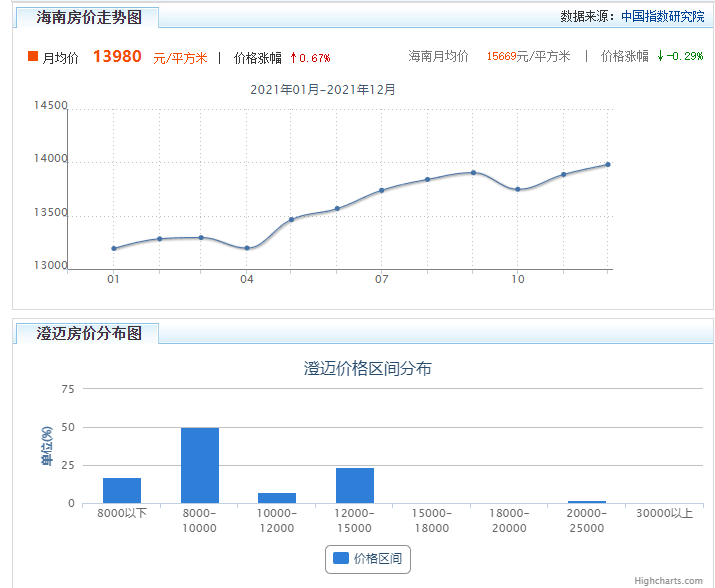Image resolution: width=715 pixels, height=588 pixels.
Task: Click the -0.29% price change value
Action: [x=685, y=56]
